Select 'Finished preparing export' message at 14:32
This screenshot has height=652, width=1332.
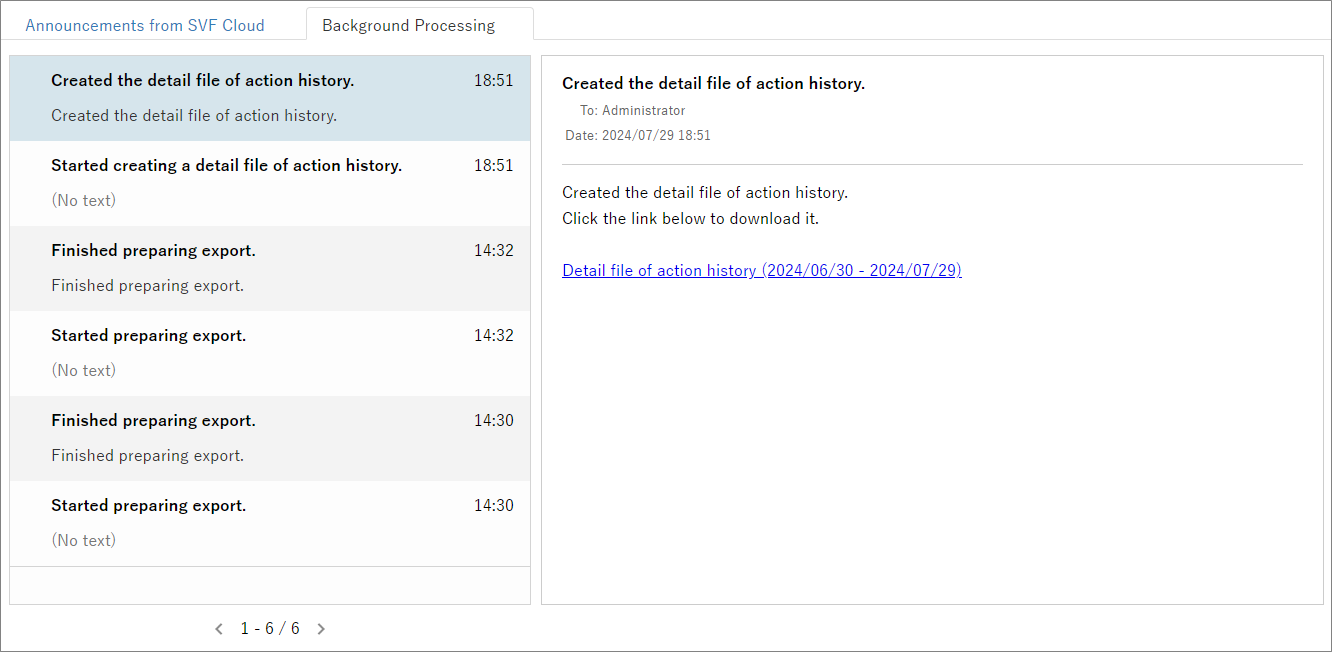(x=270, y=268)
